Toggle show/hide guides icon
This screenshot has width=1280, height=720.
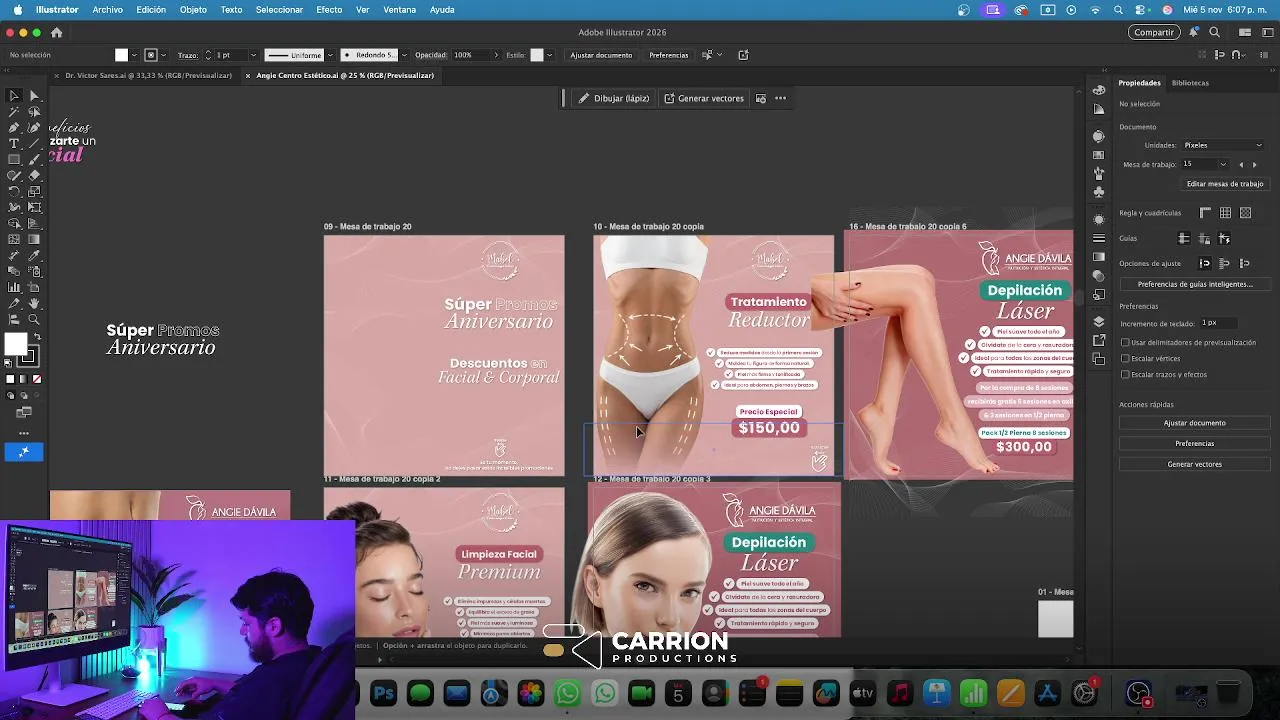point(1183,238)
